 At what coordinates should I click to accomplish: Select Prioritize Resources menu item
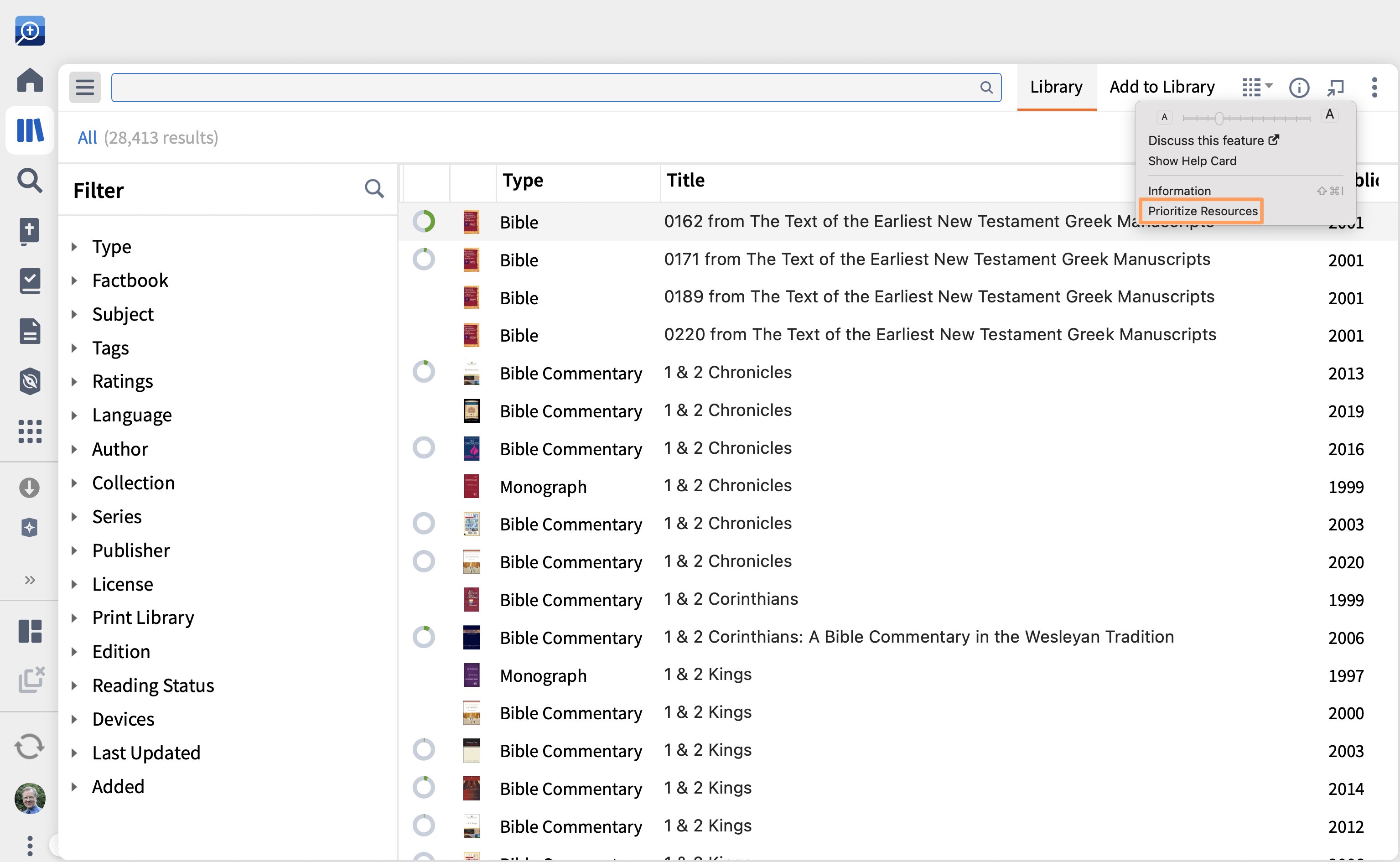(x=1202, y=211)
